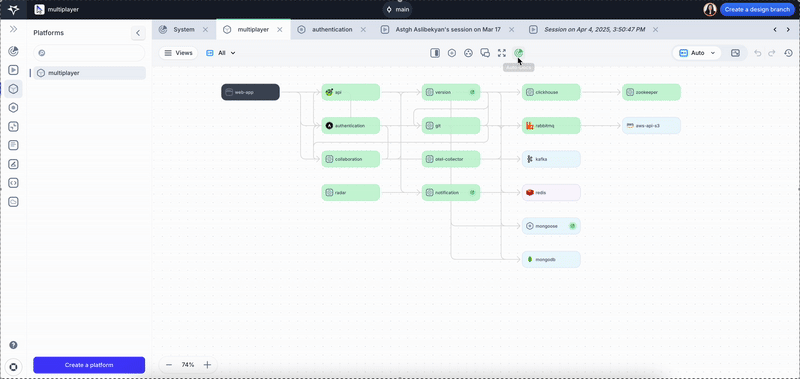Open the code brackets icon in sidebar
This screenshot has width=800, height=379.
(x=14, y=183)
